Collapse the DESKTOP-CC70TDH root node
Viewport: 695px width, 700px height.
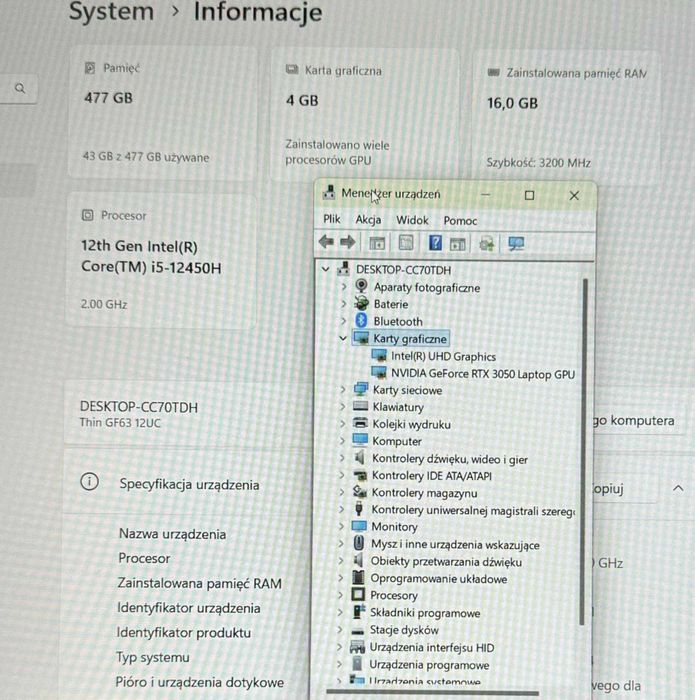coord(326,269)
